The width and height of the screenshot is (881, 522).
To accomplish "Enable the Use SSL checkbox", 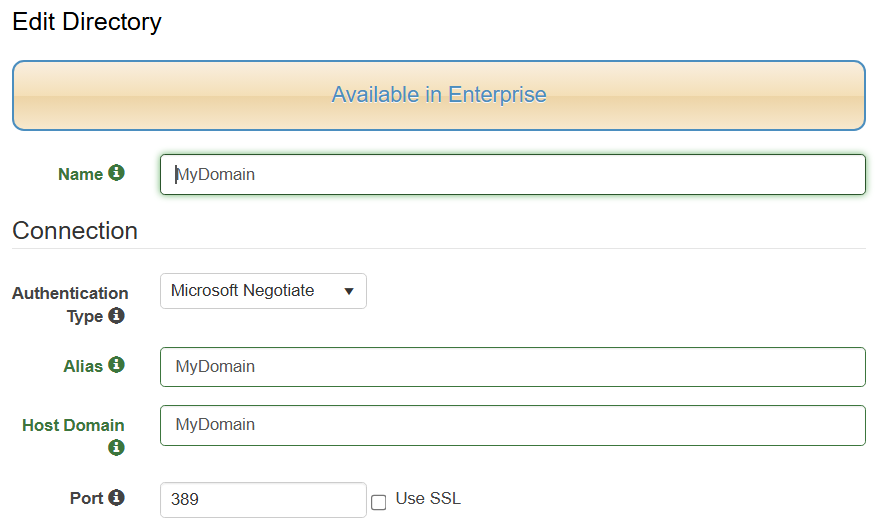I will pyautogui.click(x=379, y=502).
